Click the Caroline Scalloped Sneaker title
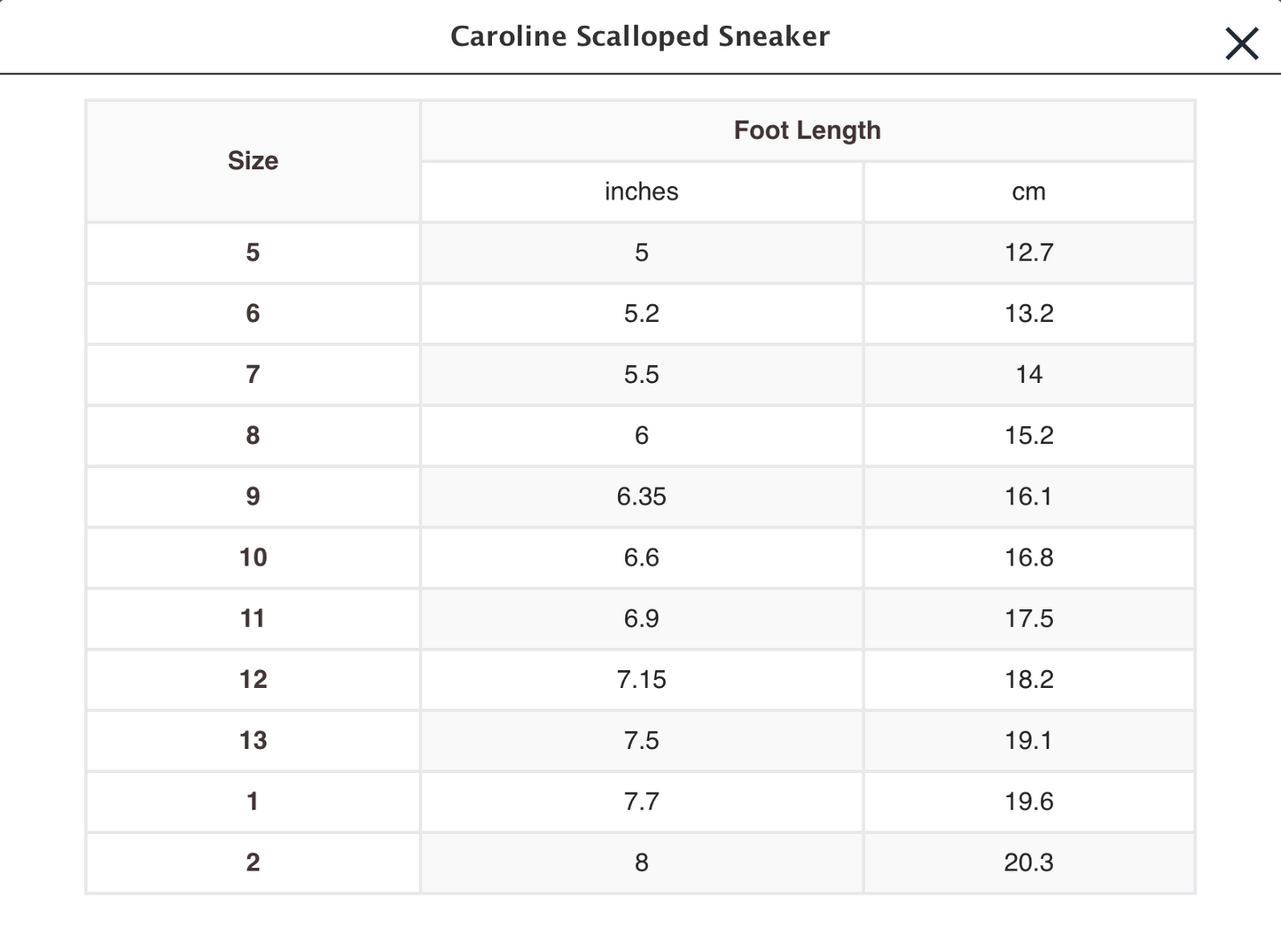 [x=639, y=36]
